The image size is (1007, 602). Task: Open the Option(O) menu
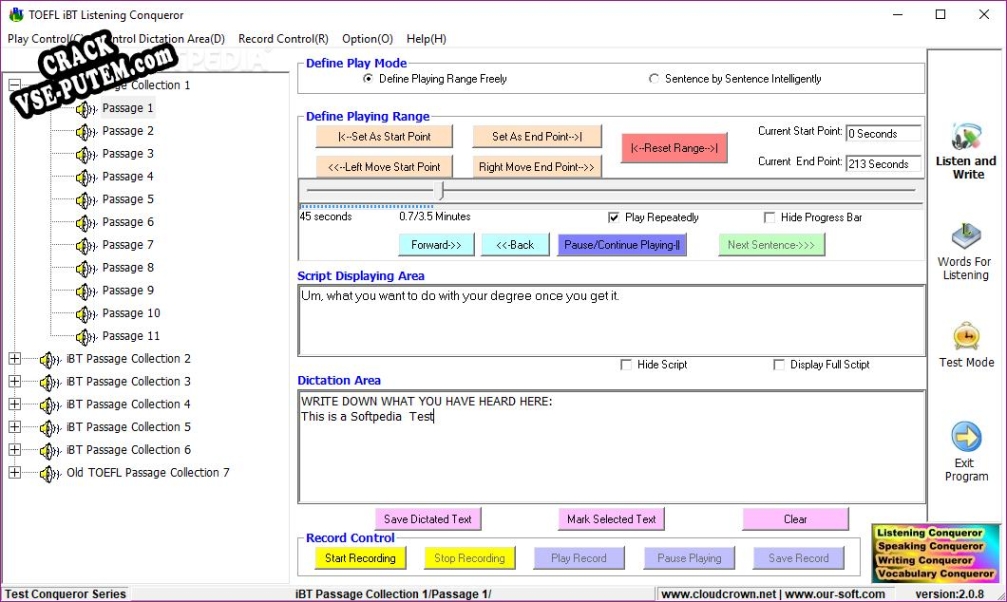(x=367, y=39)
